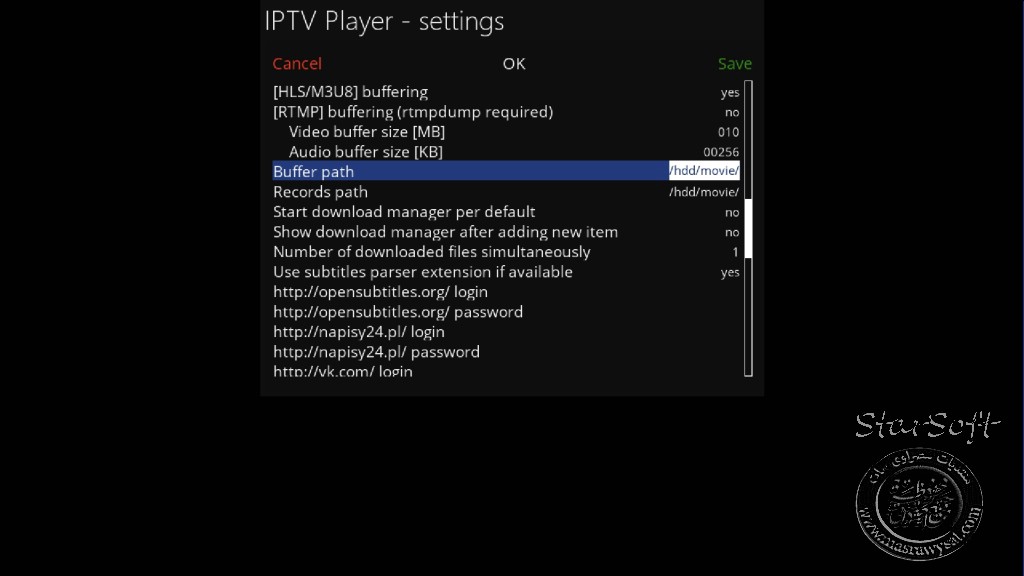The image size is (1024, 576).
Task: Select the Records path /hdd/movie/ value
Action: pyautogui.click(x=704, y=192)
